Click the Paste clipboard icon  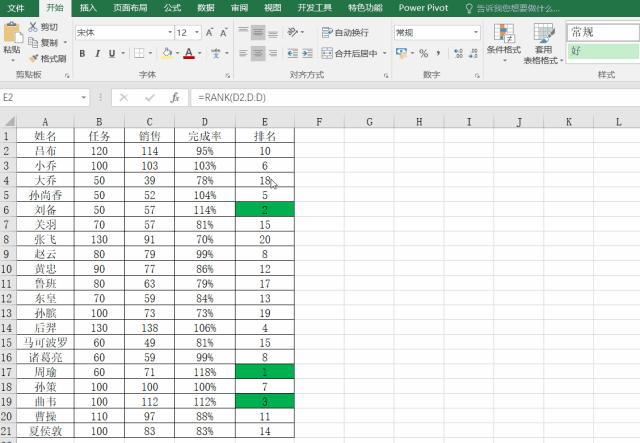coord(12,32)
